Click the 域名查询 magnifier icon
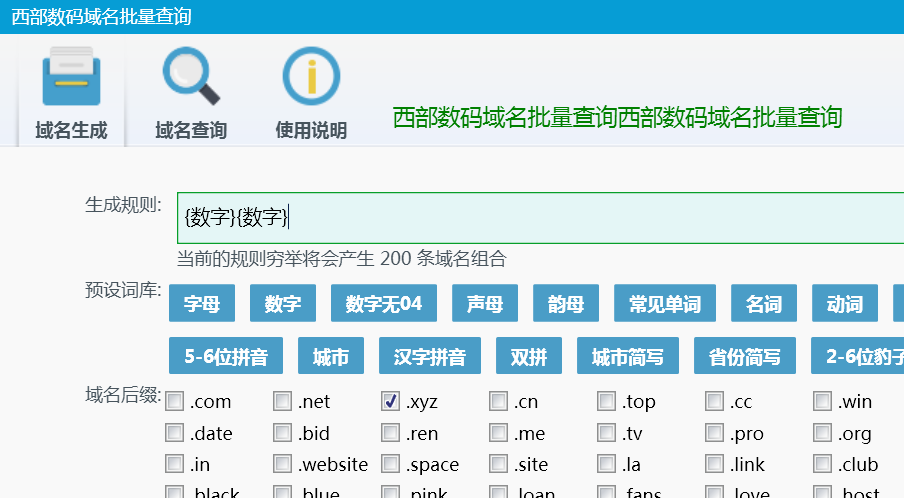The image size is (904, 498). pyautogui.click(x=191, y=78)
